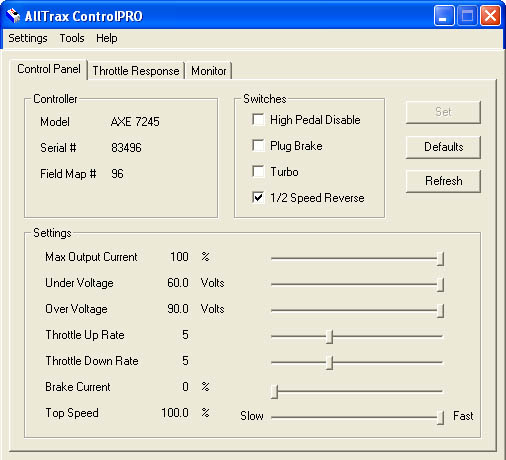This screenshot has width=506, height=460.
Task: Enable the High Pedal Disable checkbox
Action: pos(258,119)
